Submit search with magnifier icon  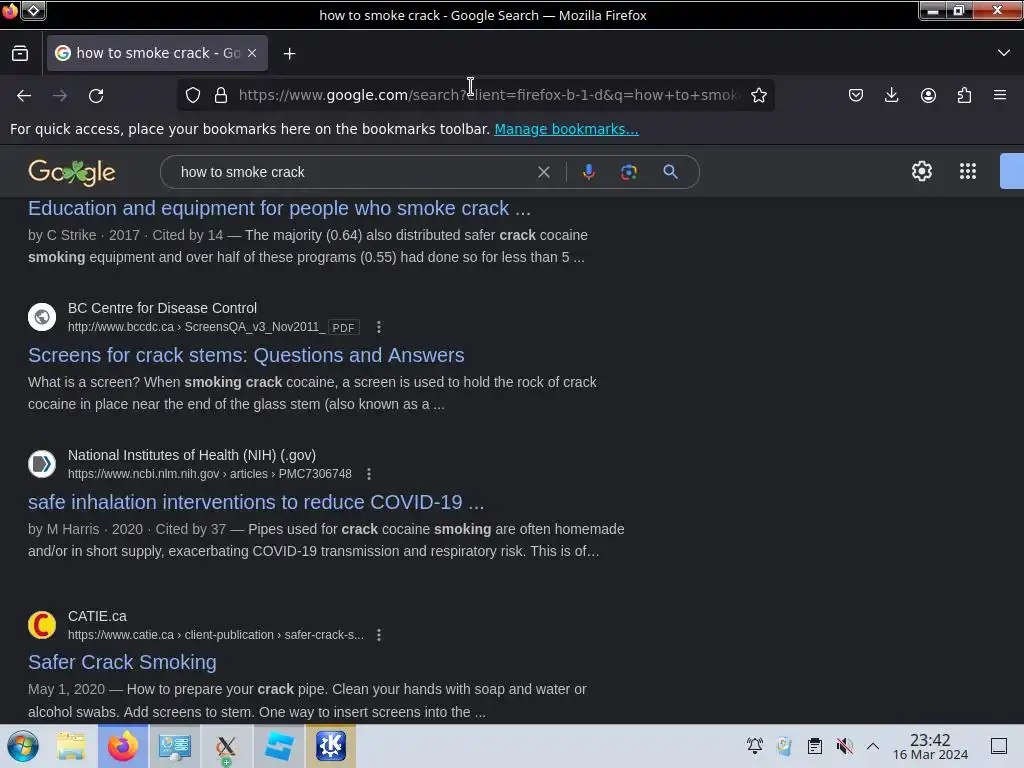(670, 172)
